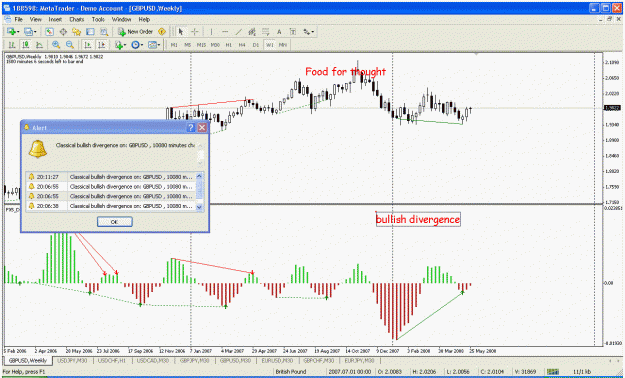Activate the D1 timeframe button
Viewport: 625px width, 378px height.
[x=256, y=45]
